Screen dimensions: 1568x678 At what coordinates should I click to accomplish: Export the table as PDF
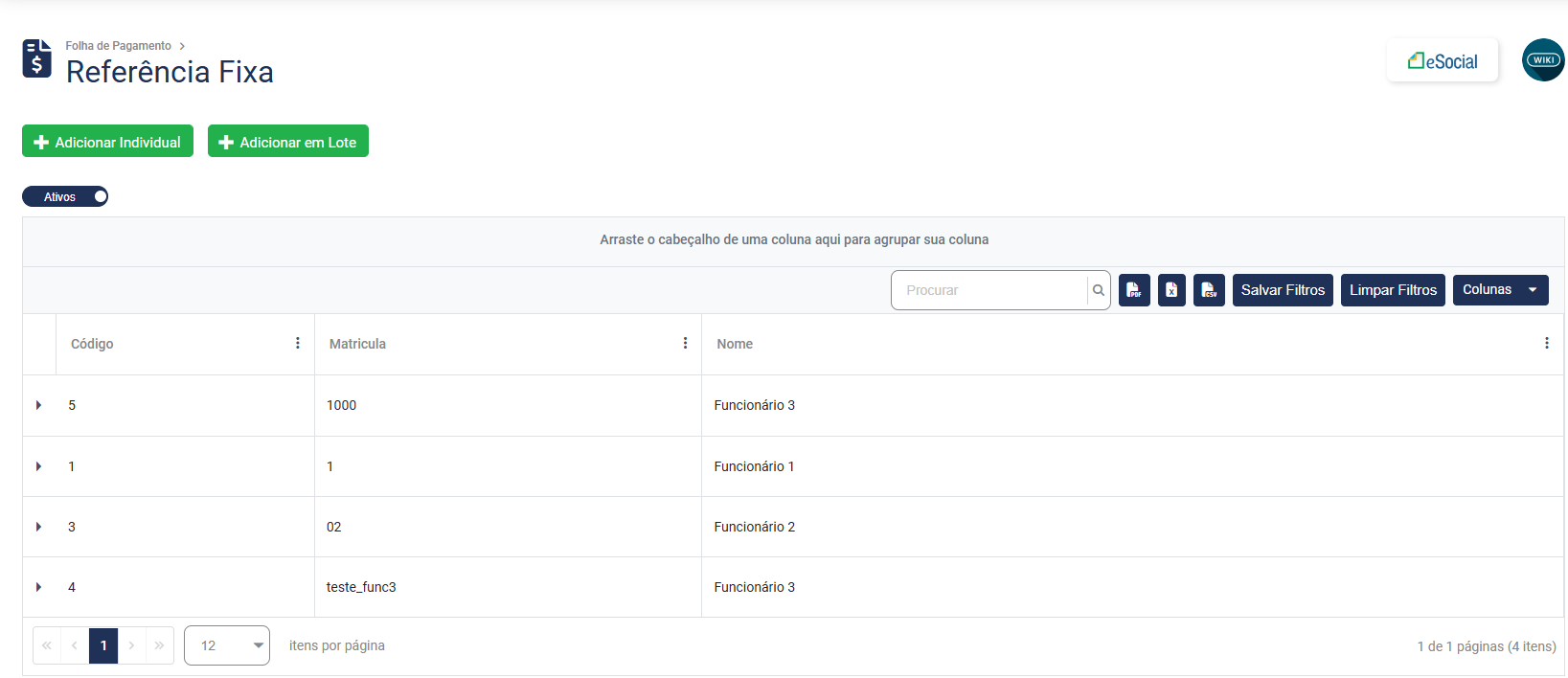(x=1134, y=290)
